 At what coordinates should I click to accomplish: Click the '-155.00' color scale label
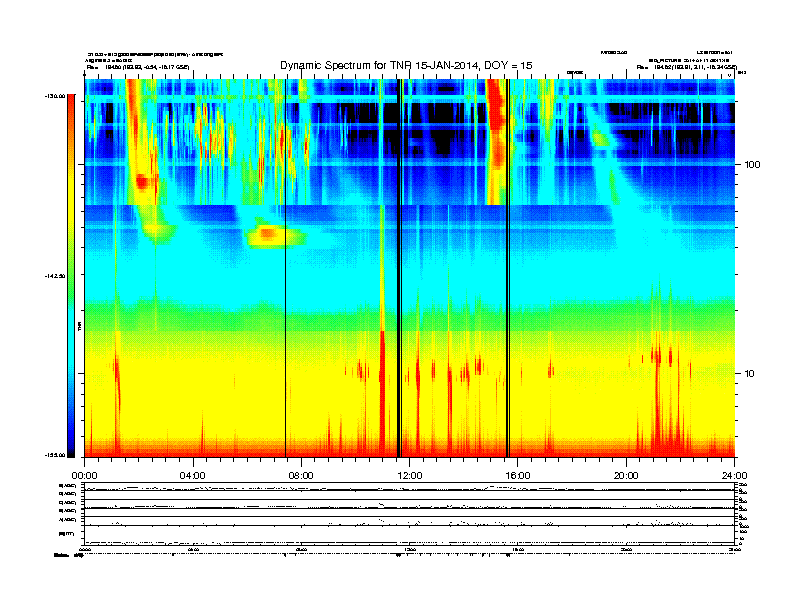(x=55, y=455)
